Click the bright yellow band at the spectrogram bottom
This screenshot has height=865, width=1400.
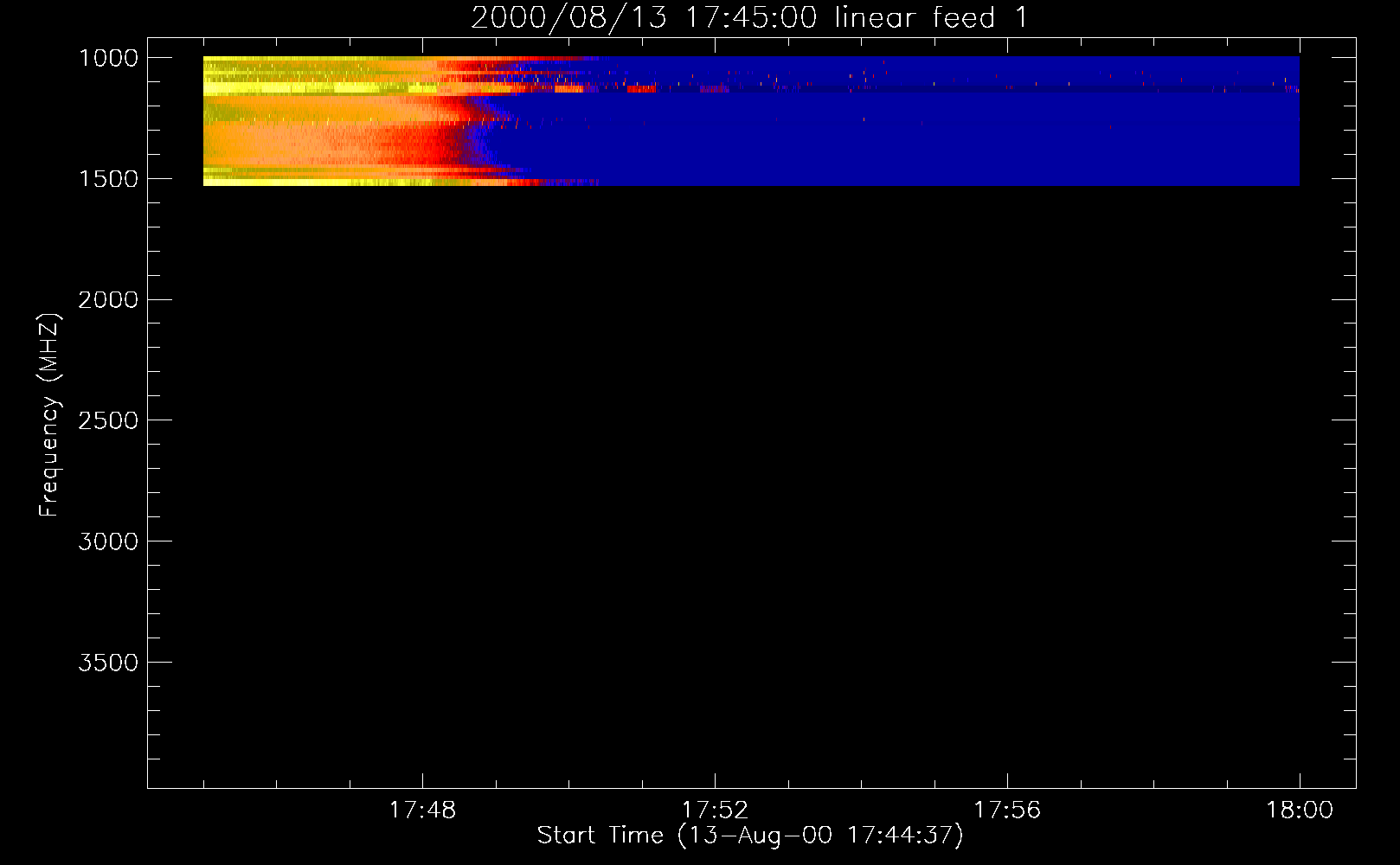320,182
